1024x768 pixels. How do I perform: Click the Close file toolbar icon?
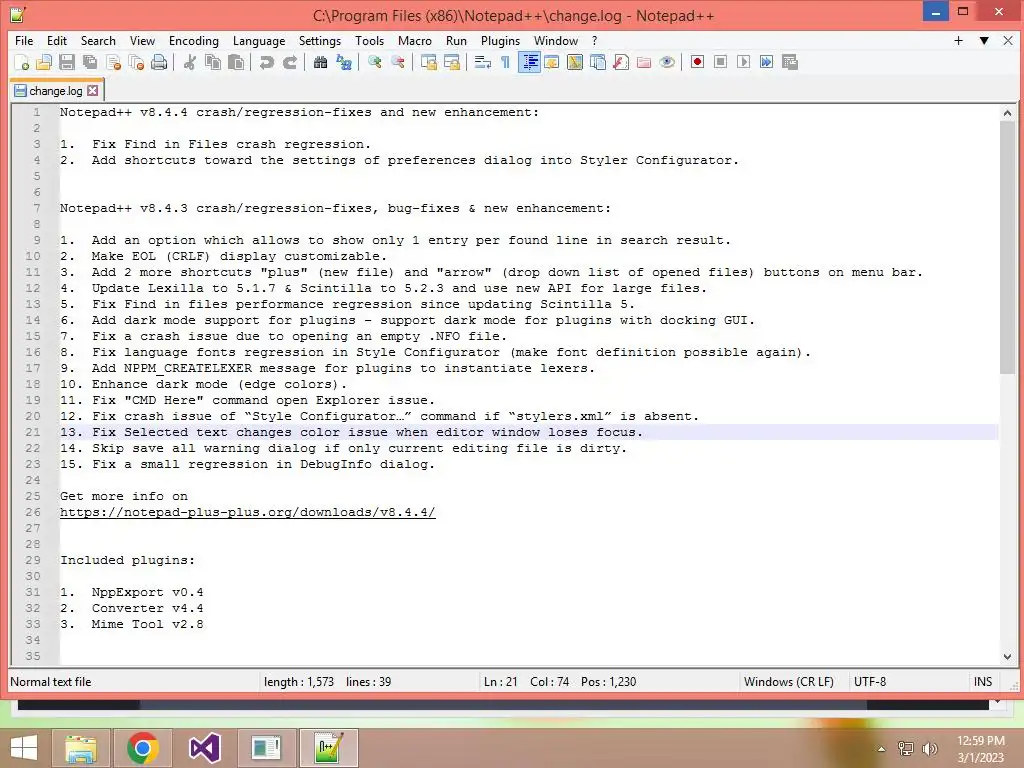(x=114, y=62)
